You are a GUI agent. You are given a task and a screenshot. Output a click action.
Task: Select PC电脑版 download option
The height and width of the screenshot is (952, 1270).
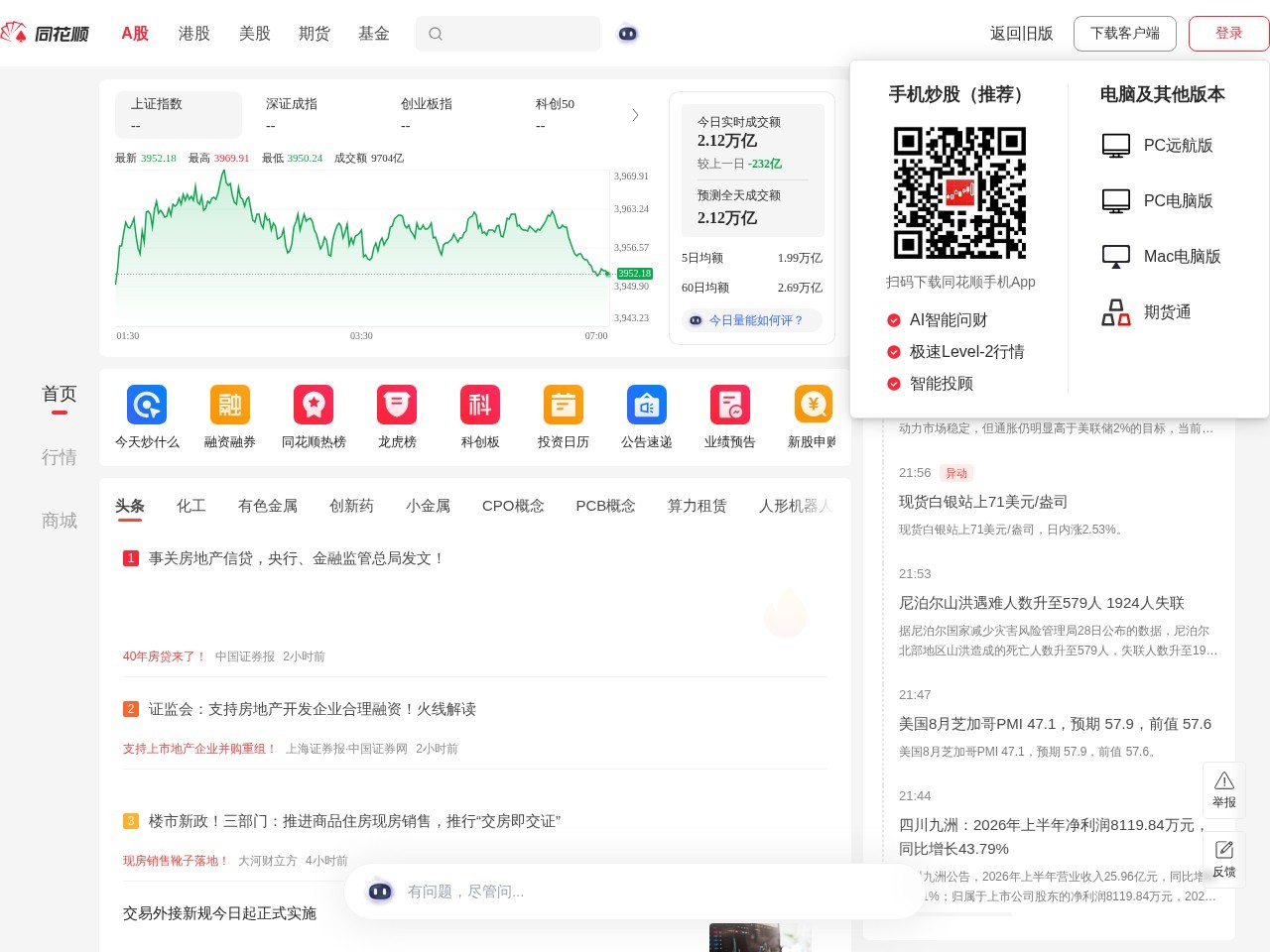click(1158, 201)
